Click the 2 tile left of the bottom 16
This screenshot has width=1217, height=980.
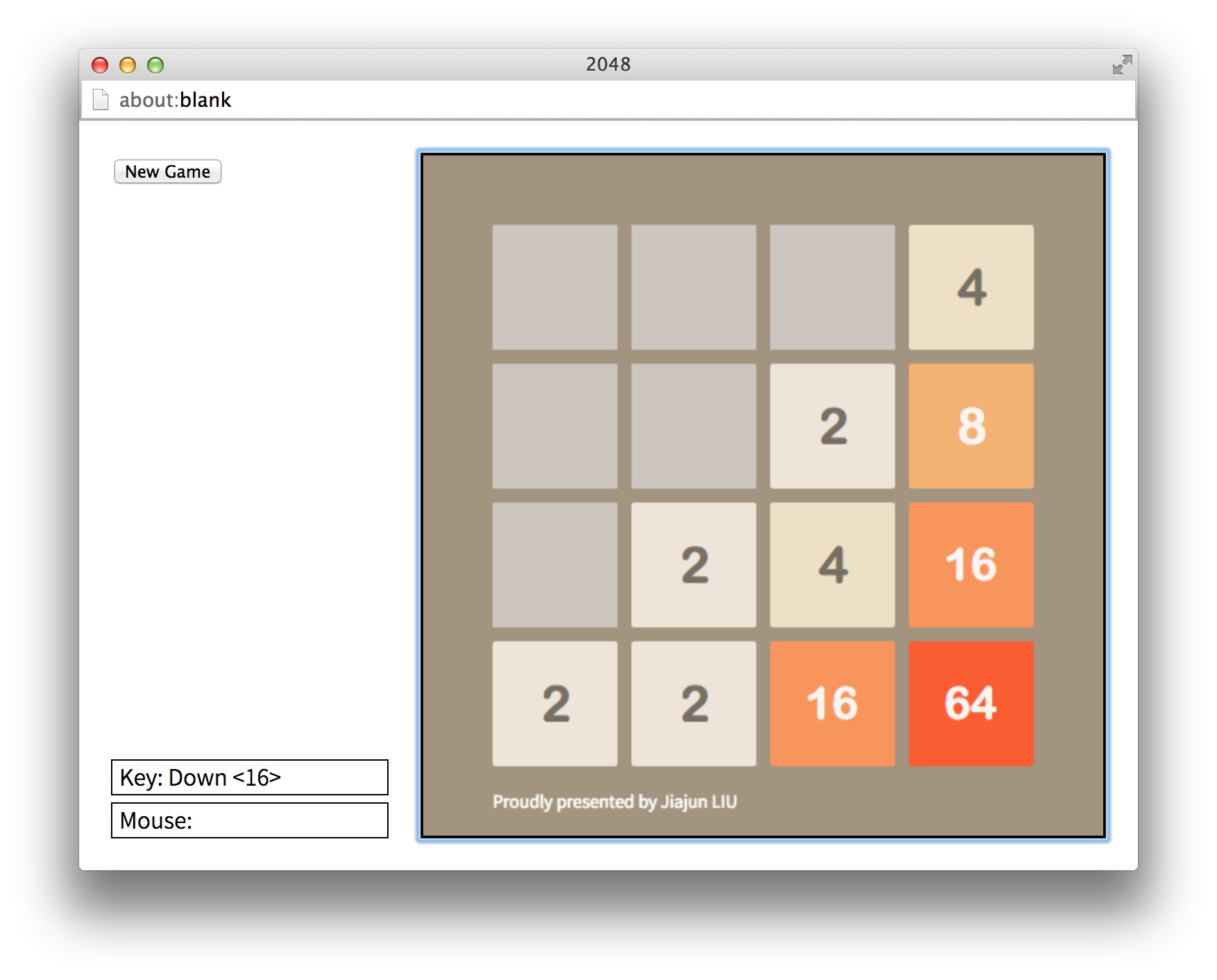693,703
